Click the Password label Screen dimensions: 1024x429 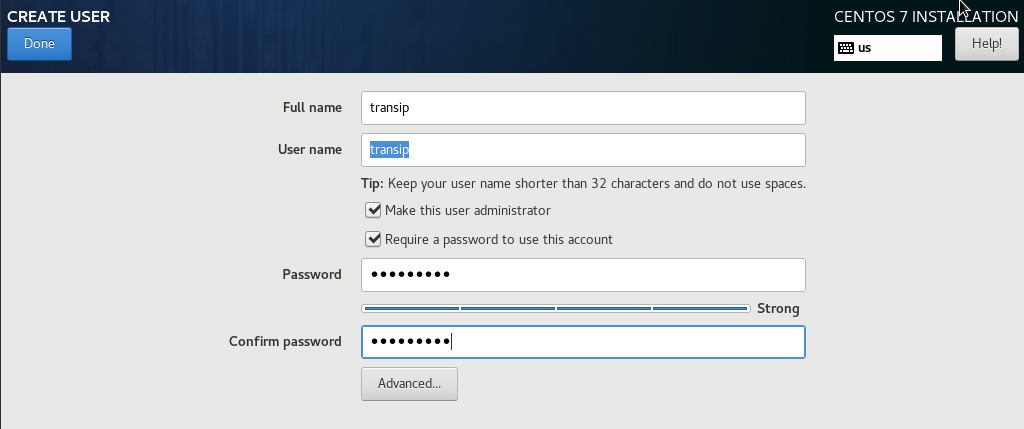pyautogui.click(x=312, y=274)
